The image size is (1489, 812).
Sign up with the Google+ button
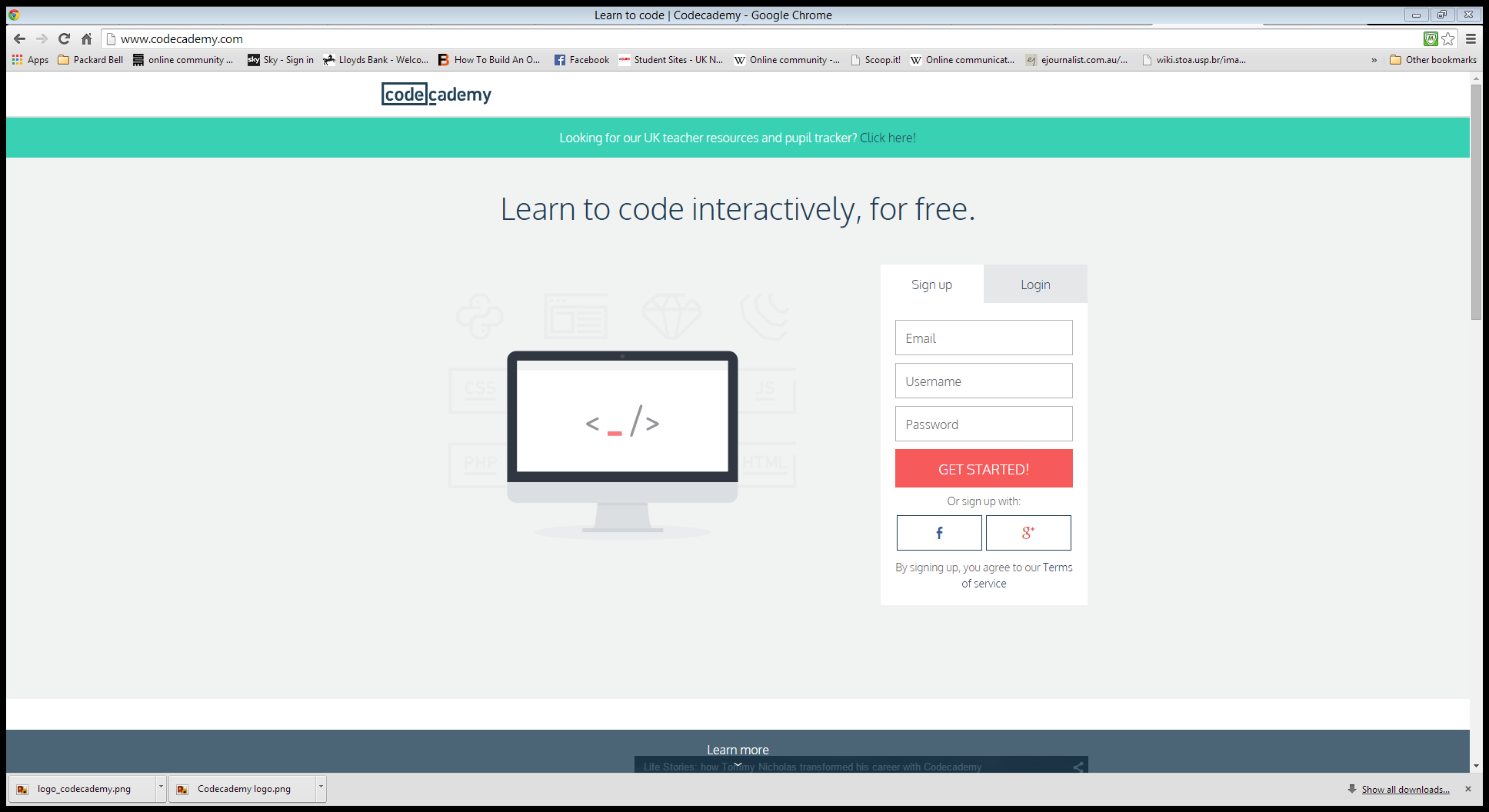[1028, 533]
